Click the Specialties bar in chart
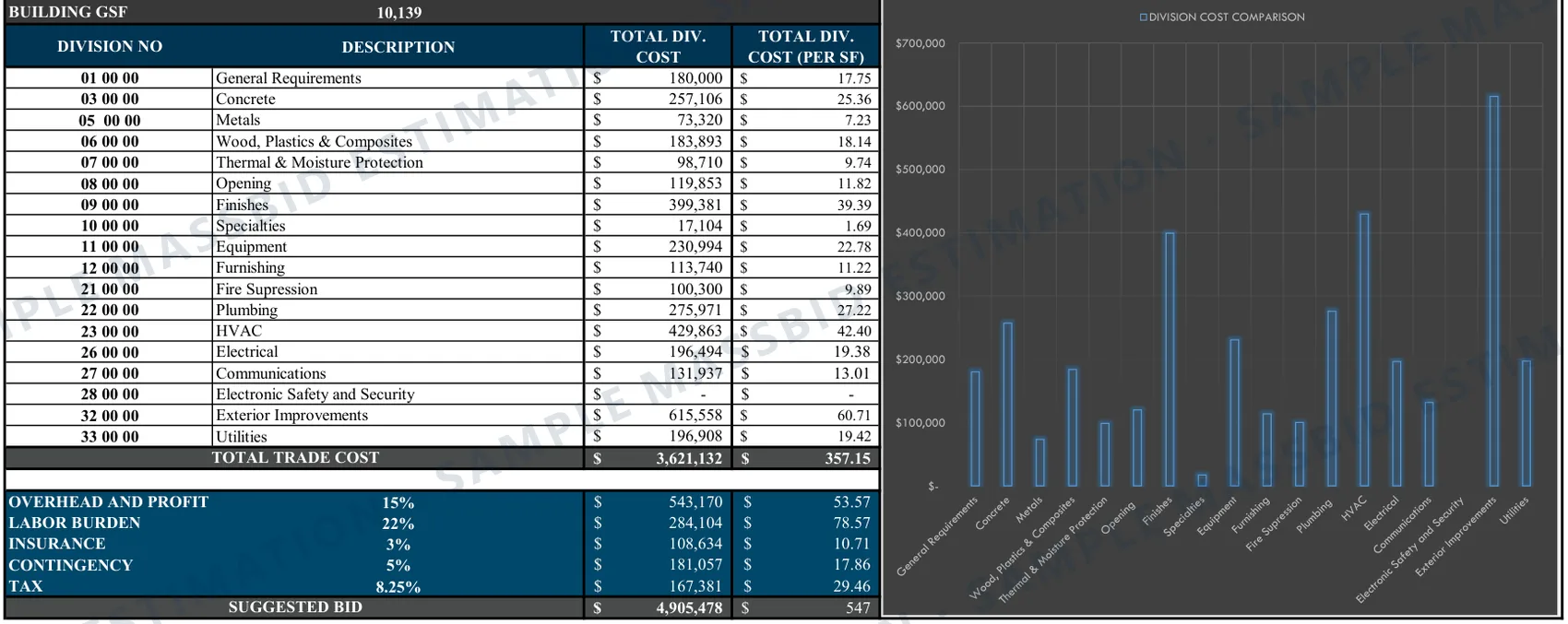Viewport: 1568px width, 624px height. 1202,480
